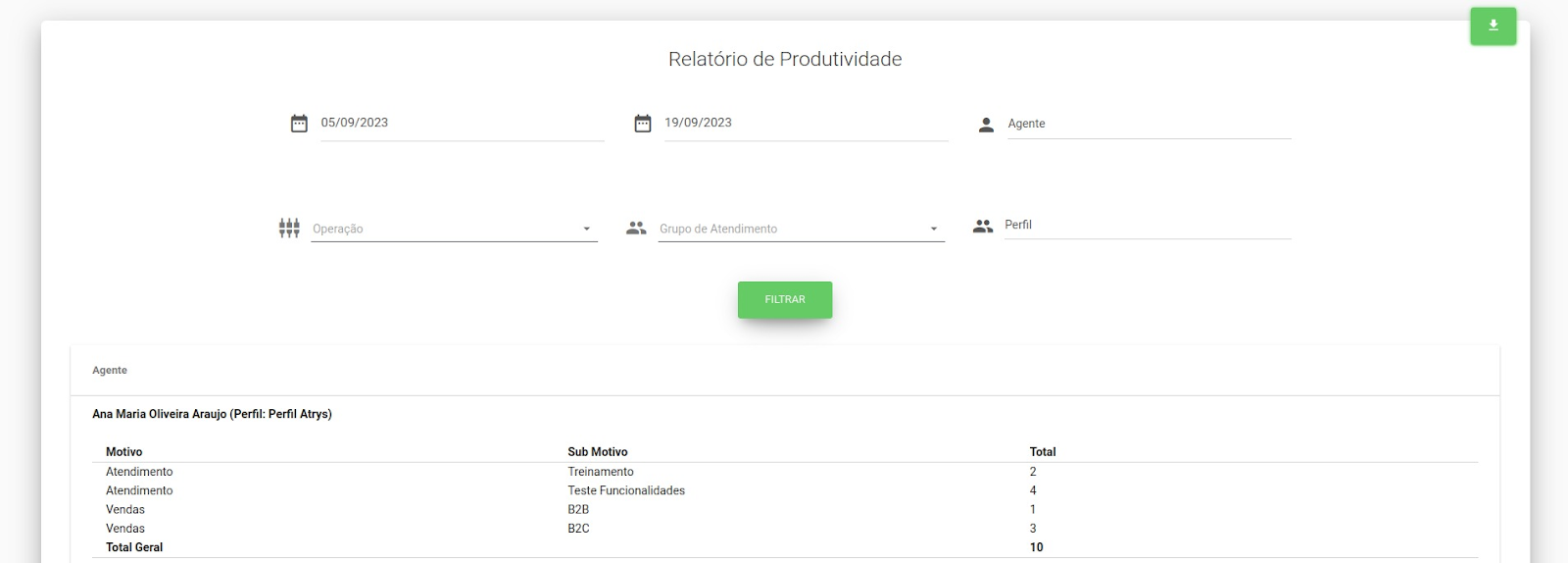Click the Total Geral label
The image size is (1568, 563).
134,547
